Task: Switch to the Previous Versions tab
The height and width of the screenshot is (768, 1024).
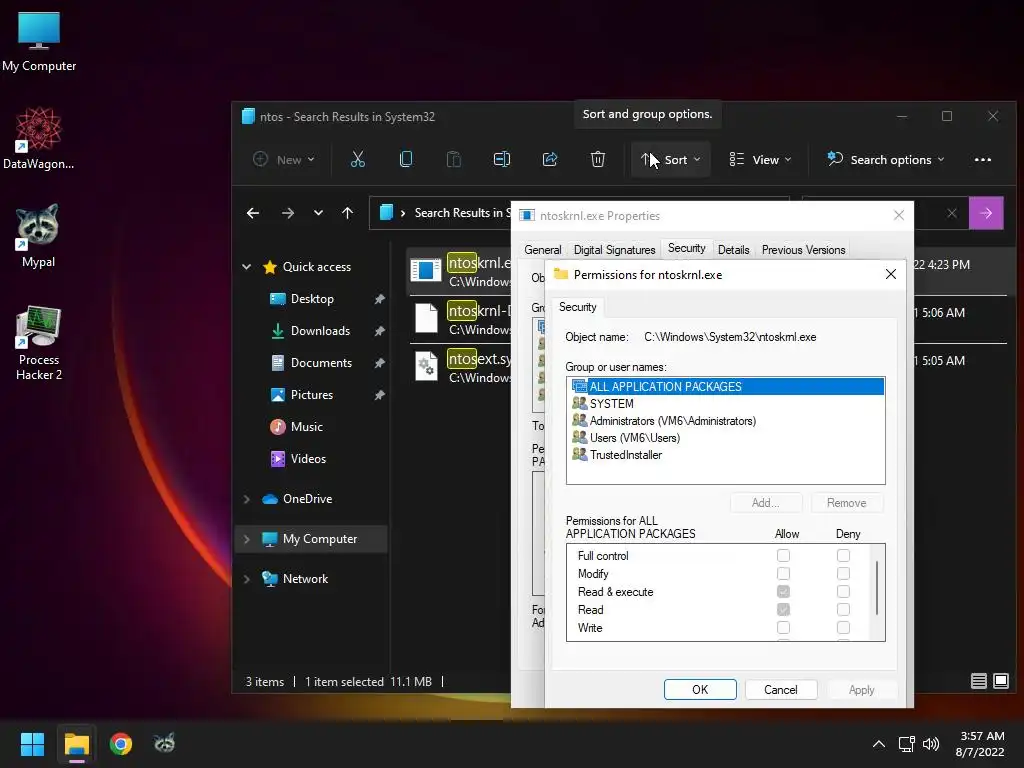Action: coord(803,249)
